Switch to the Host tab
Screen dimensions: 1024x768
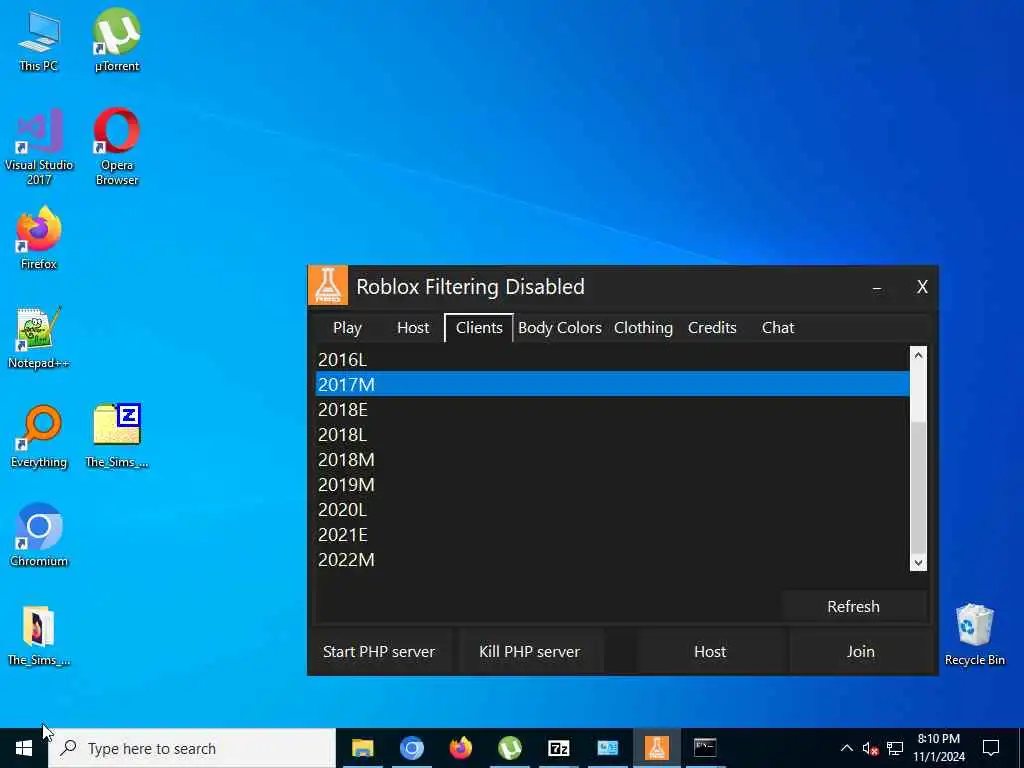pos(413,328)
